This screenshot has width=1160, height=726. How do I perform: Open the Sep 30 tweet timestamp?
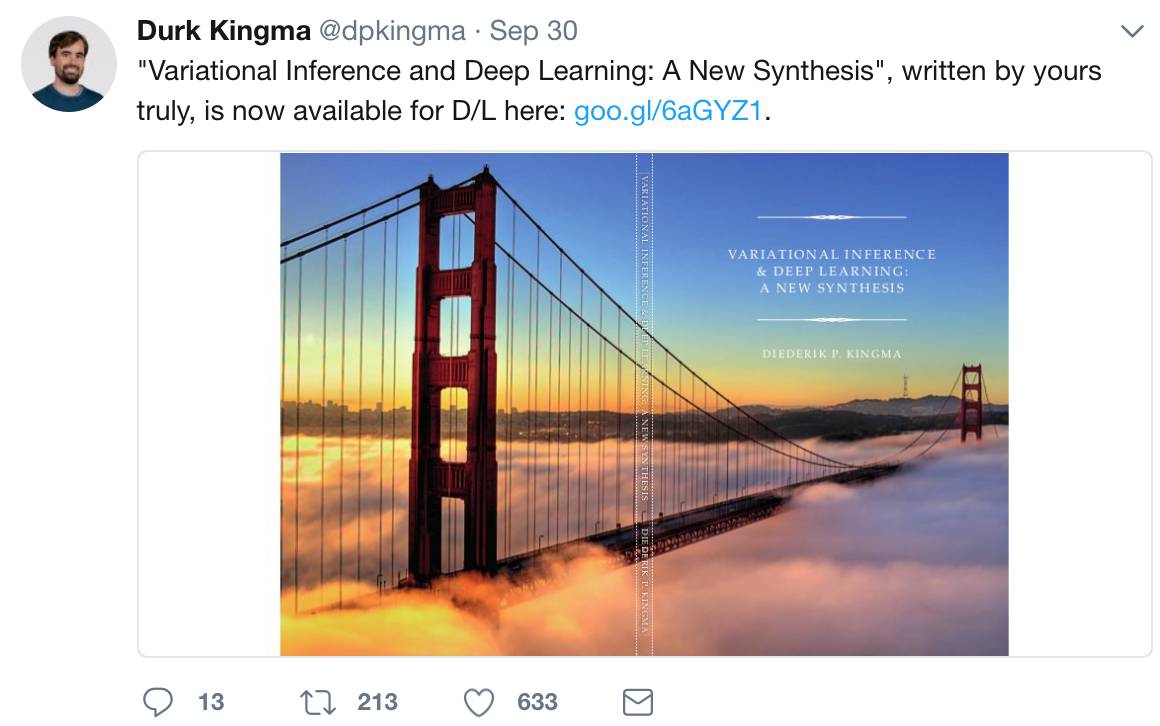pos(533,31)
